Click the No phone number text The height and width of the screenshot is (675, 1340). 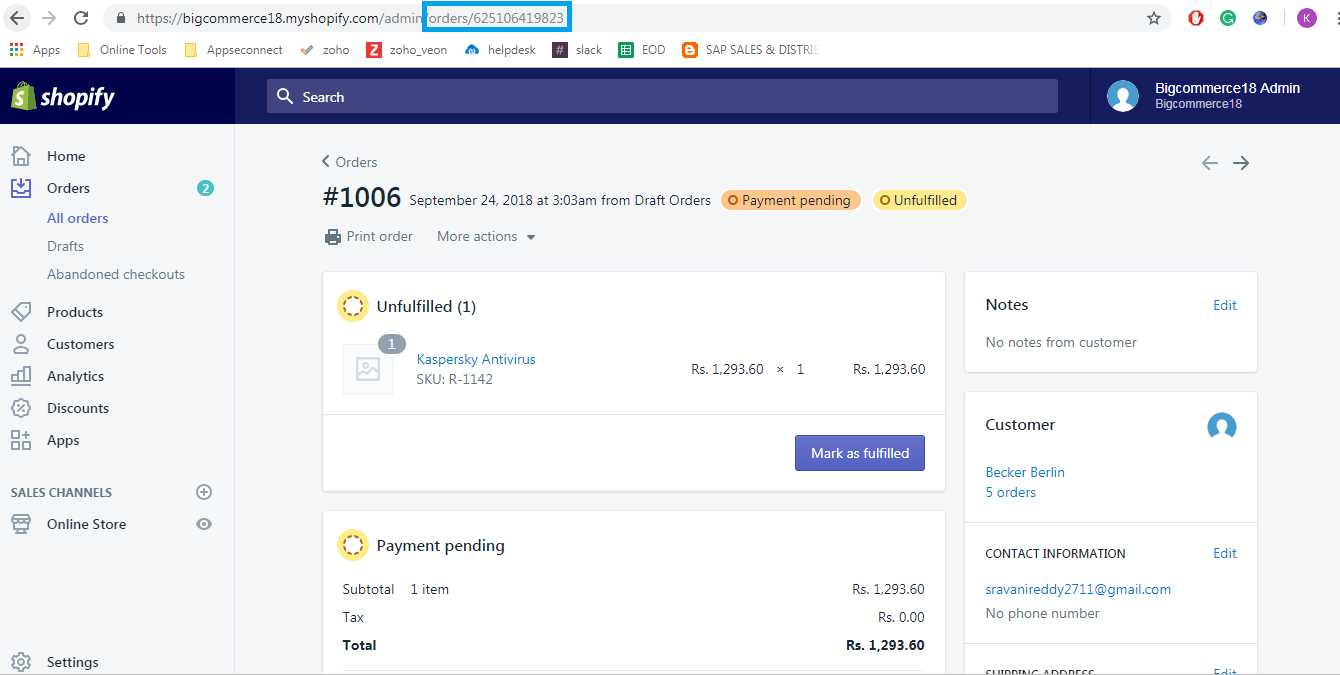[1042, 613]
